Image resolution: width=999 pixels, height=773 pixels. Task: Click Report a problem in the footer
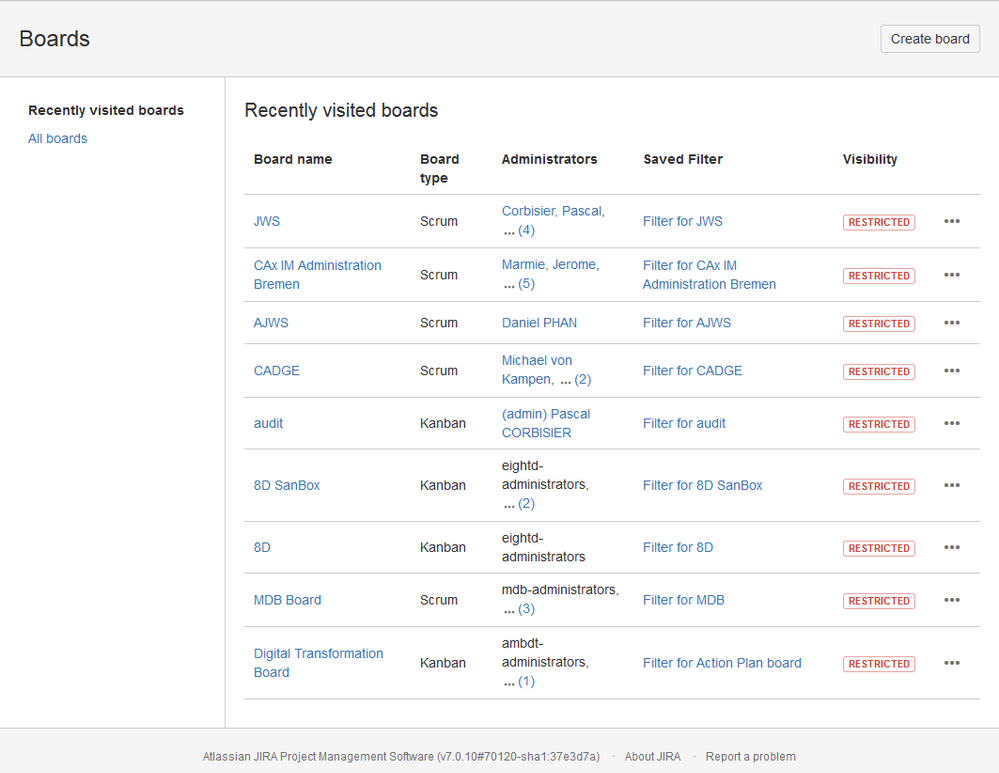750,757
